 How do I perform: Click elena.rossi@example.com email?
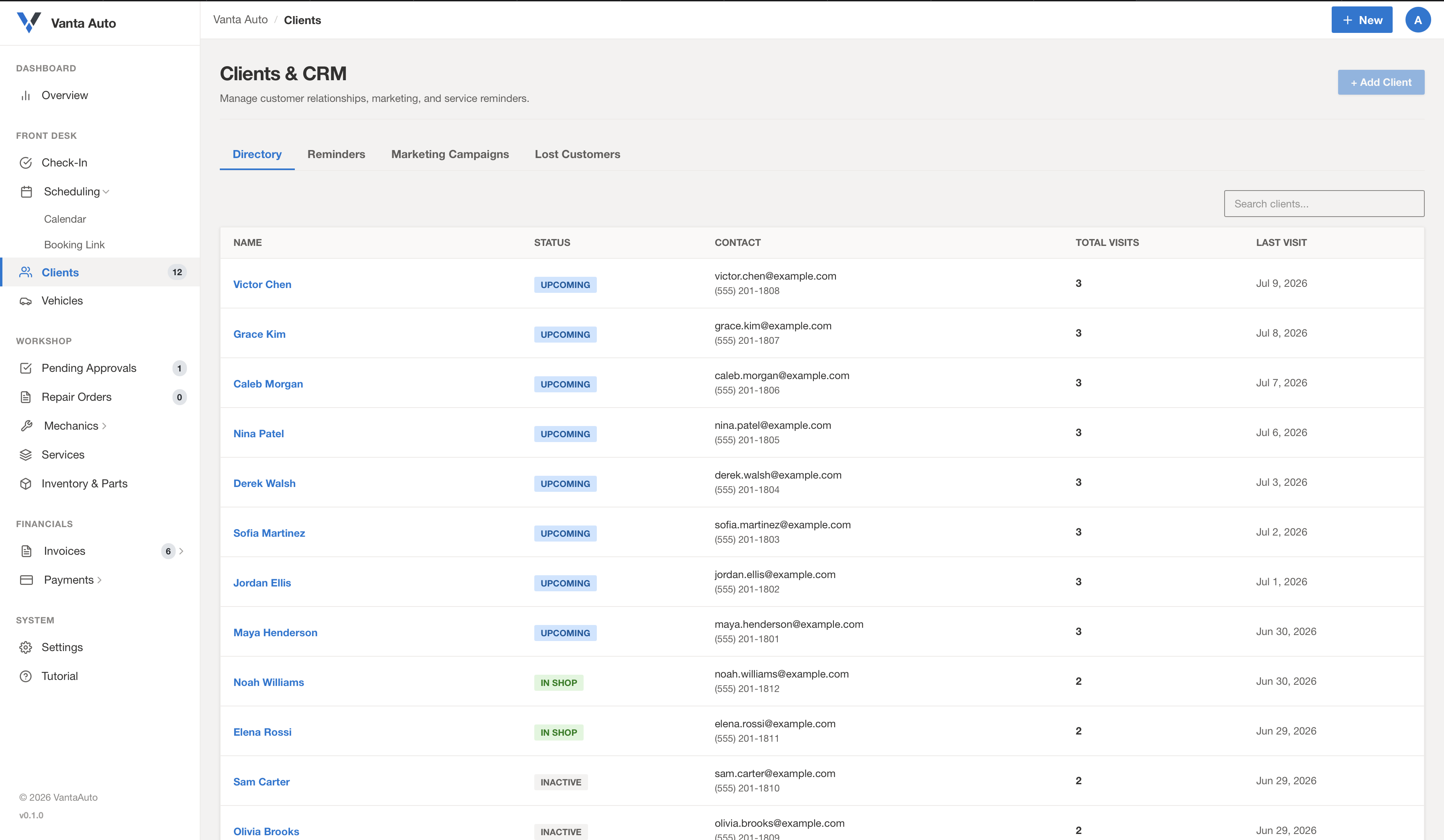[x=775, y=724]
